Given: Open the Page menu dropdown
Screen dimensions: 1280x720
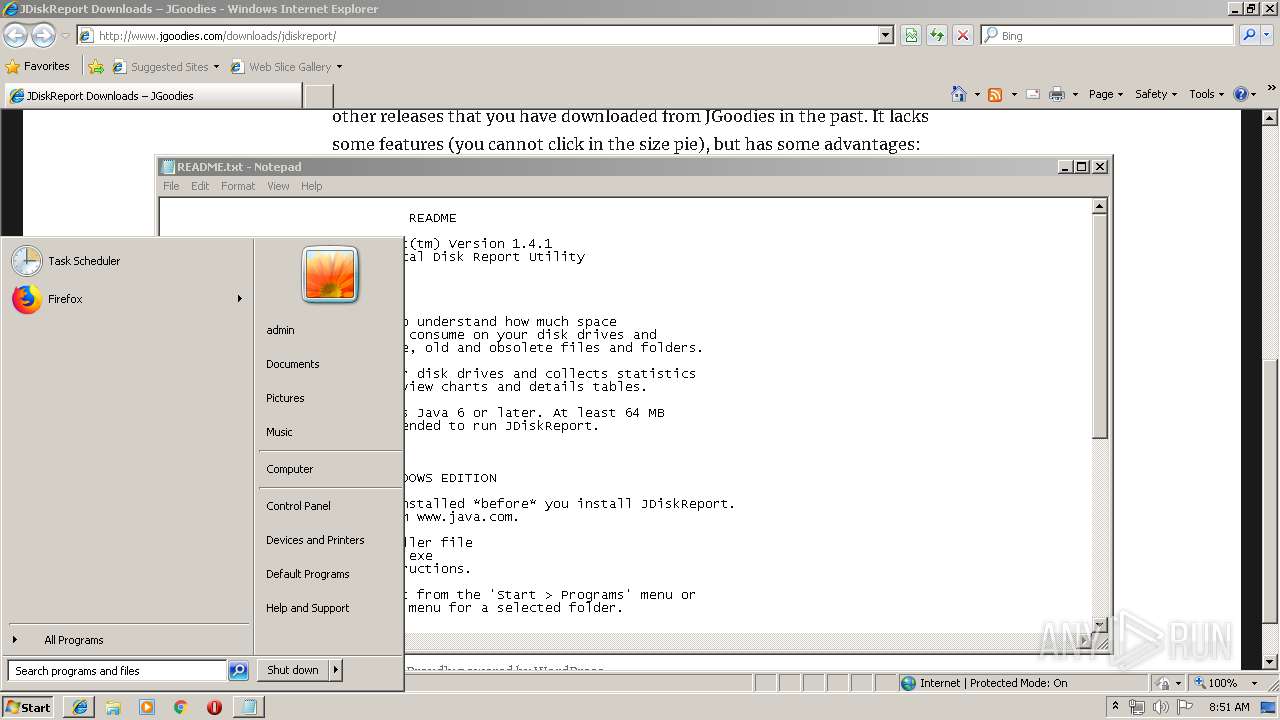Looking at the screenshot, I should pyautogui.click(x=1105, y=94).
